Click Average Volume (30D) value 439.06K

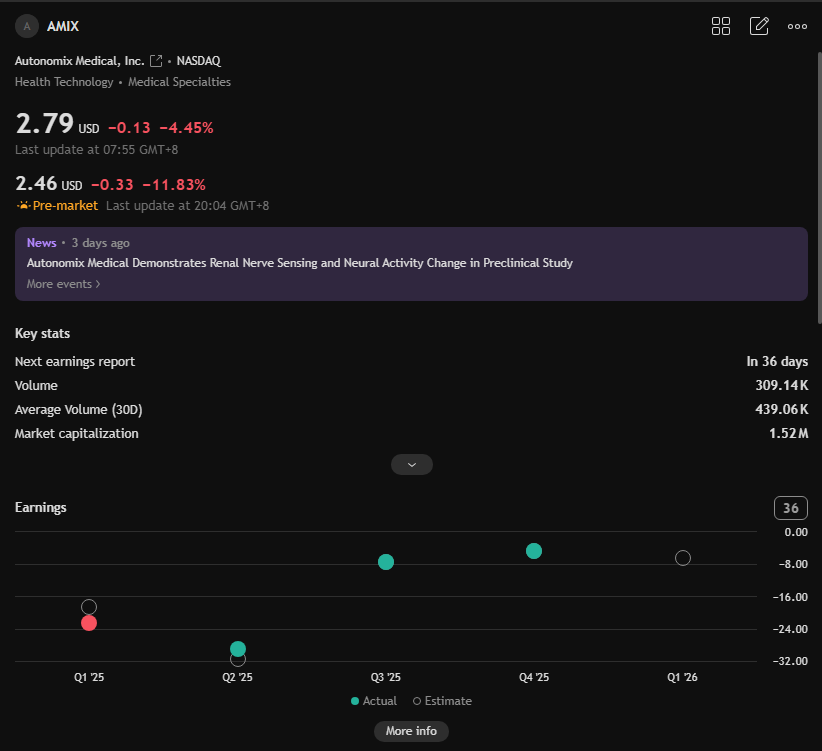(x=782, y=409)
